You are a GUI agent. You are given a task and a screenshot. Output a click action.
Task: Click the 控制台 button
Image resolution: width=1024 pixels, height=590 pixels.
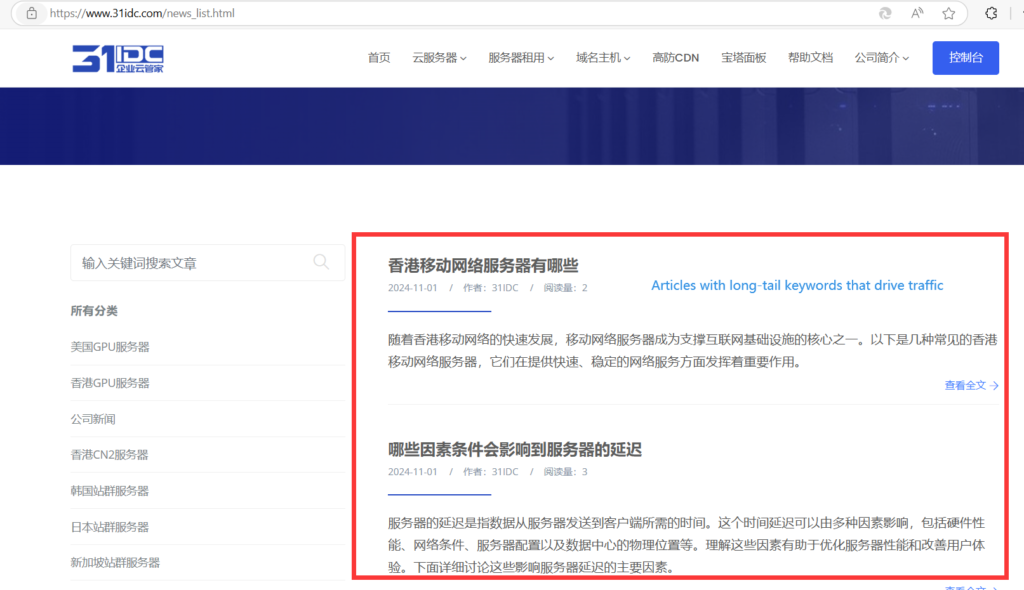coord(965,57)
